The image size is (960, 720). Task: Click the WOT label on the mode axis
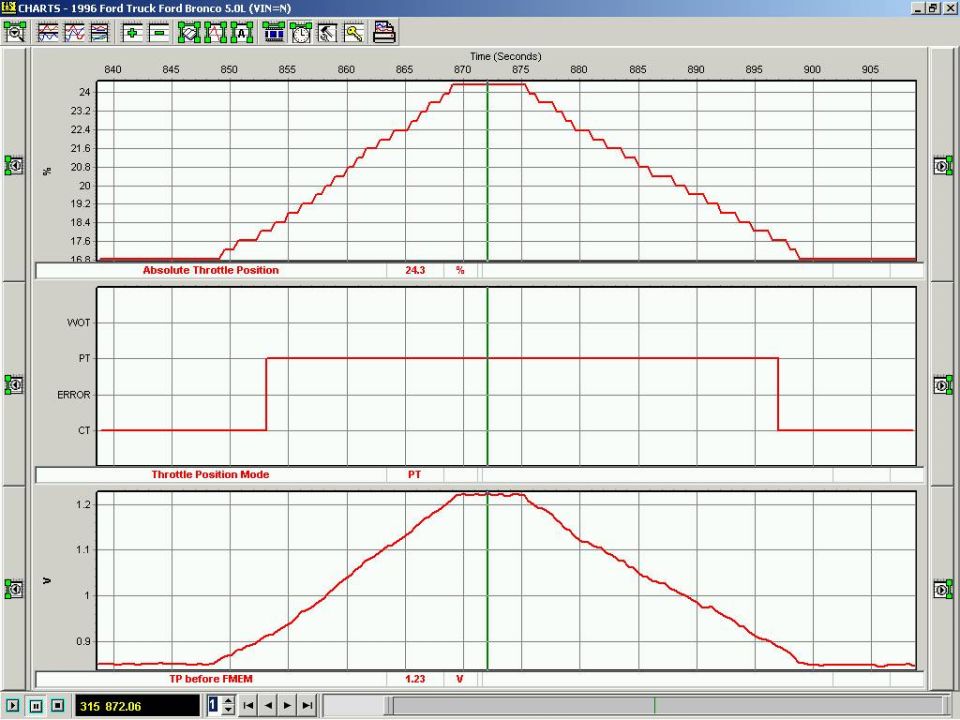click(78, 323)
